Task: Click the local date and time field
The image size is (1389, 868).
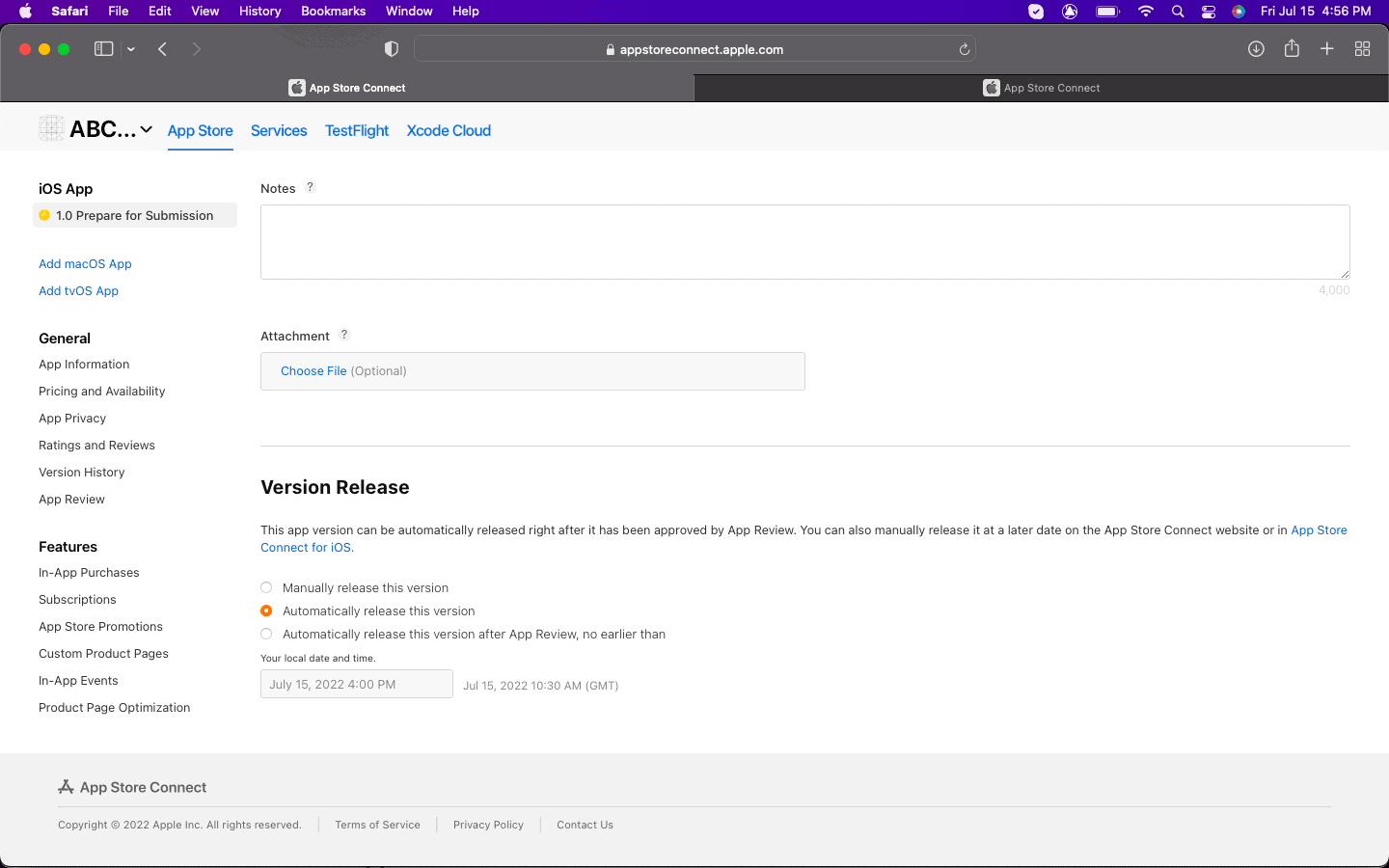Action: [x=357, y=684]
